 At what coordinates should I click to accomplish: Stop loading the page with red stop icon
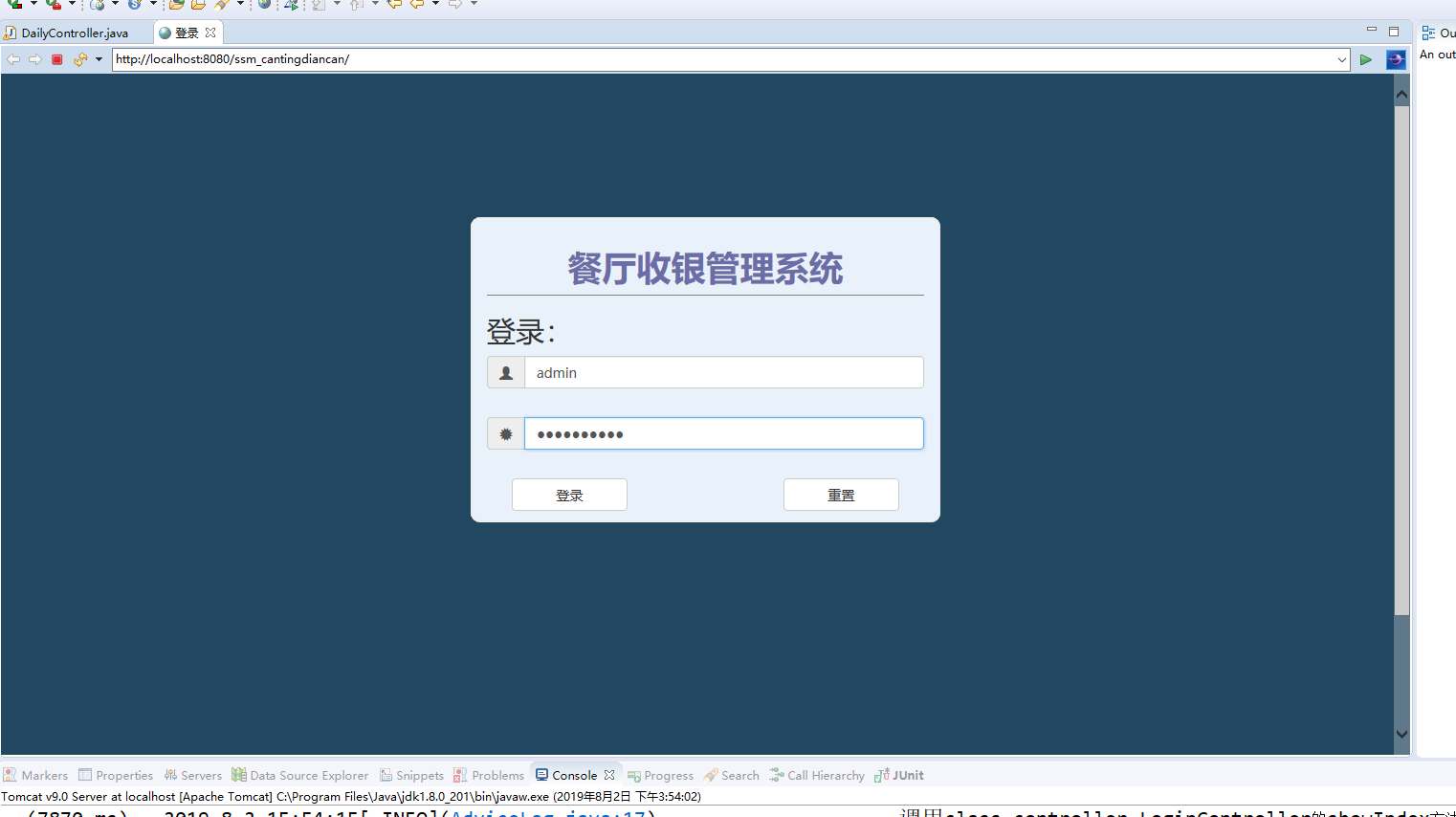[x=57, y=59]
